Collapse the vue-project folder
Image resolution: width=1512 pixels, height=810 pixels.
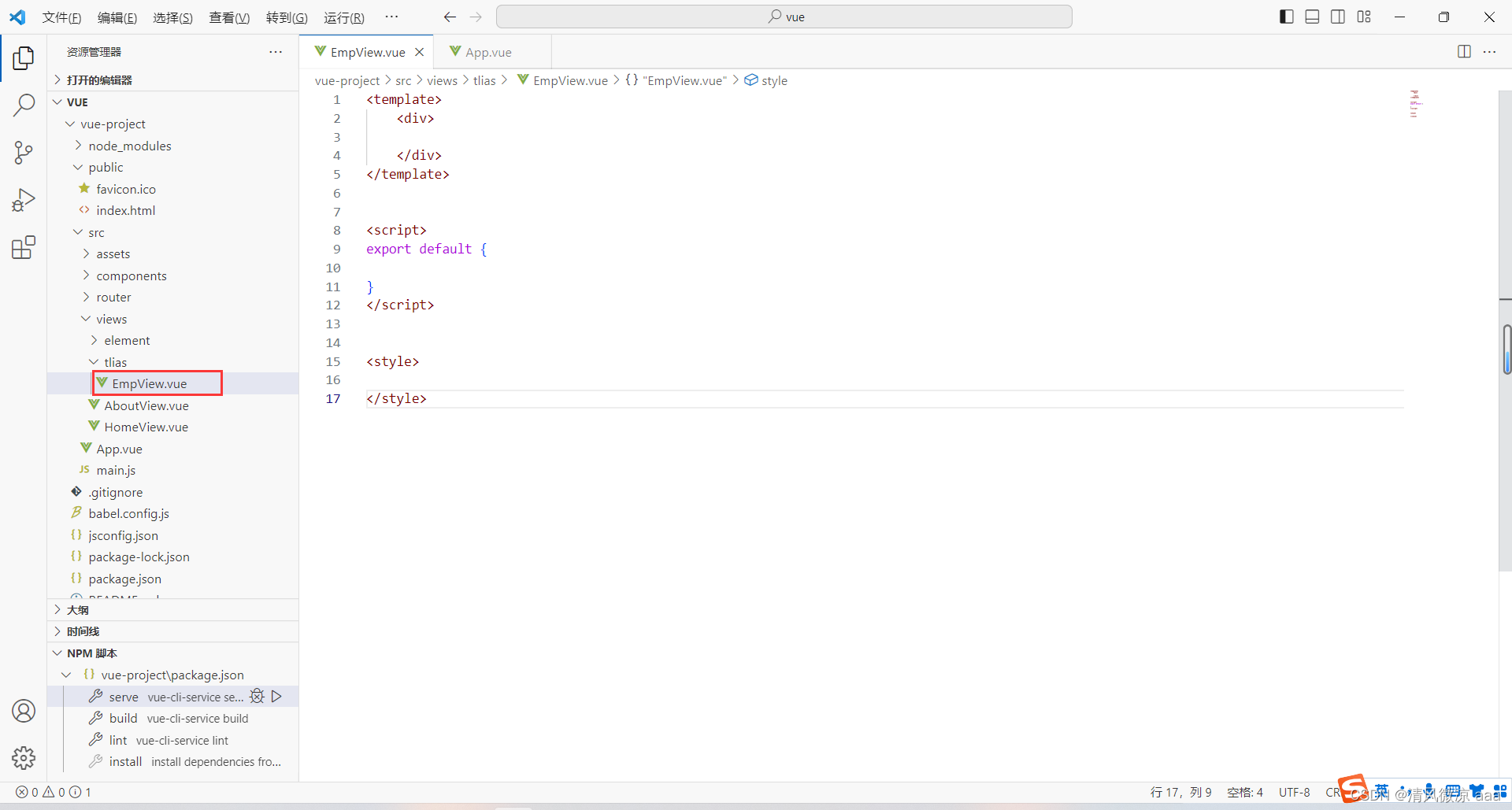(x=173, y=124)
